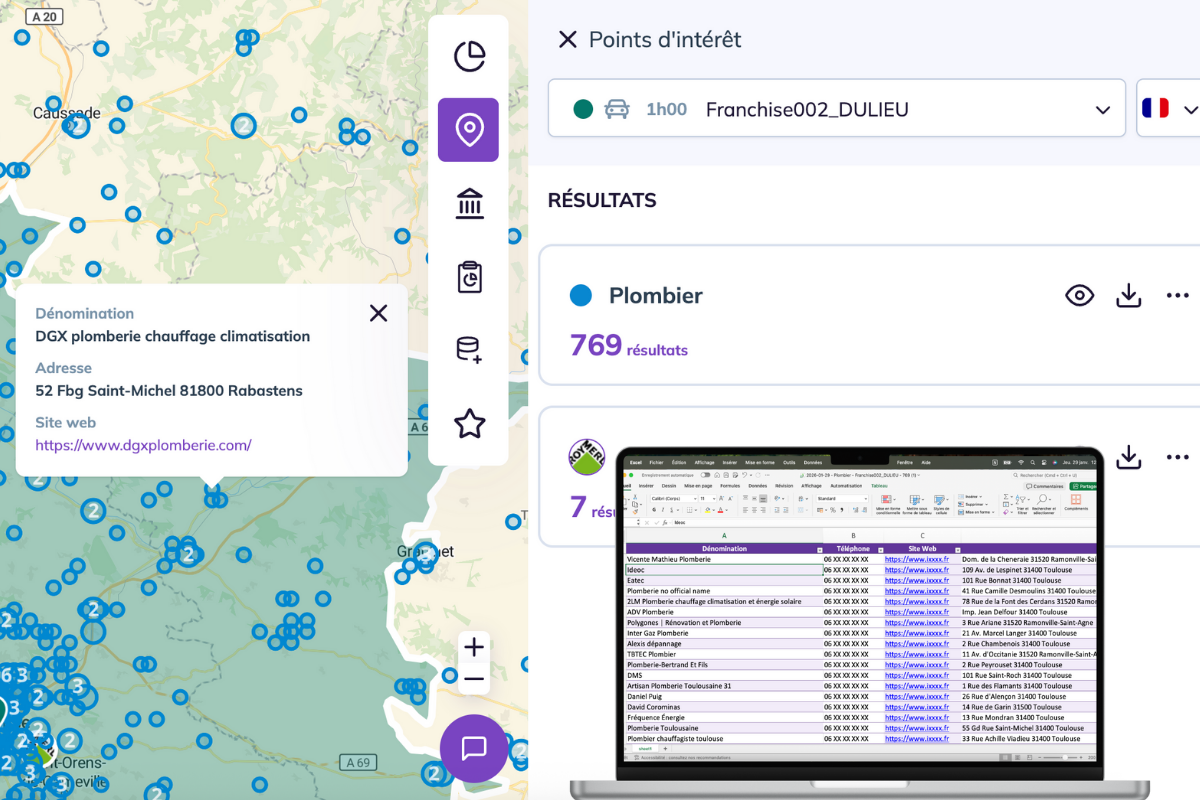Screen dimensions: 1200x800
Task: Open the French flag country dropdown
Action: 1169,109
